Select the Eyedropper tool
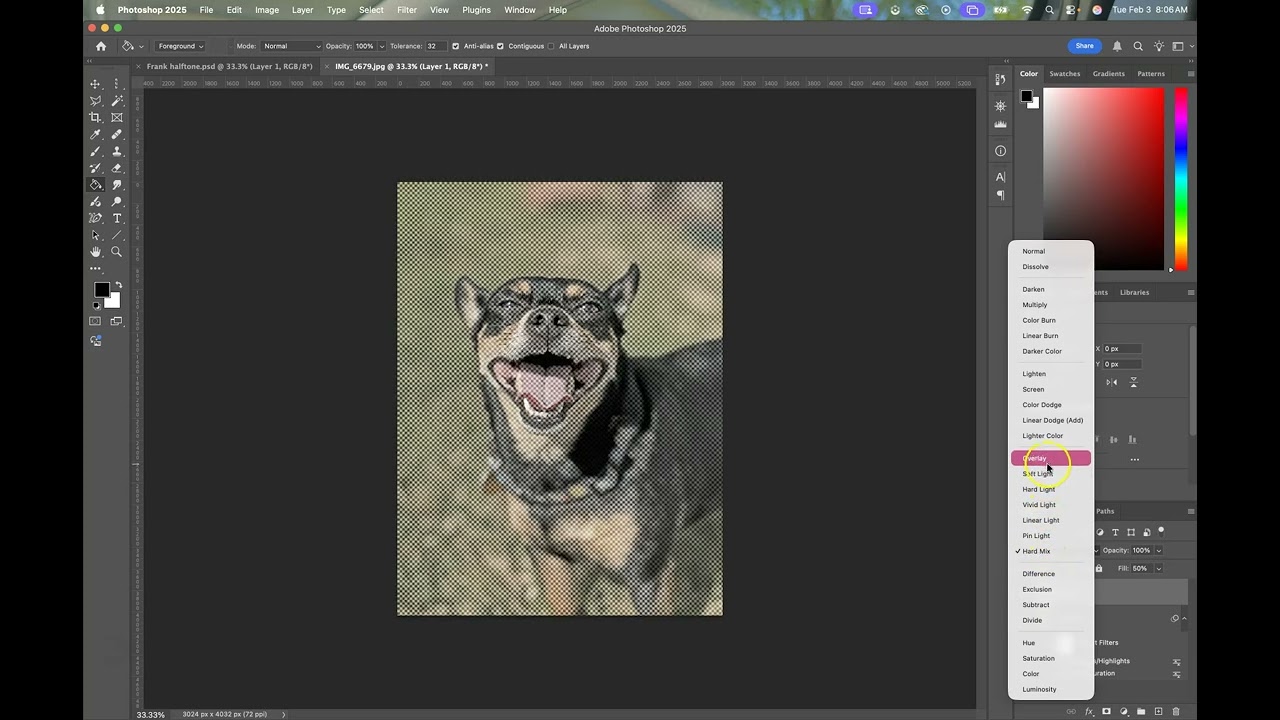Screen dimensions: 1280x720 tap(96, 134)
